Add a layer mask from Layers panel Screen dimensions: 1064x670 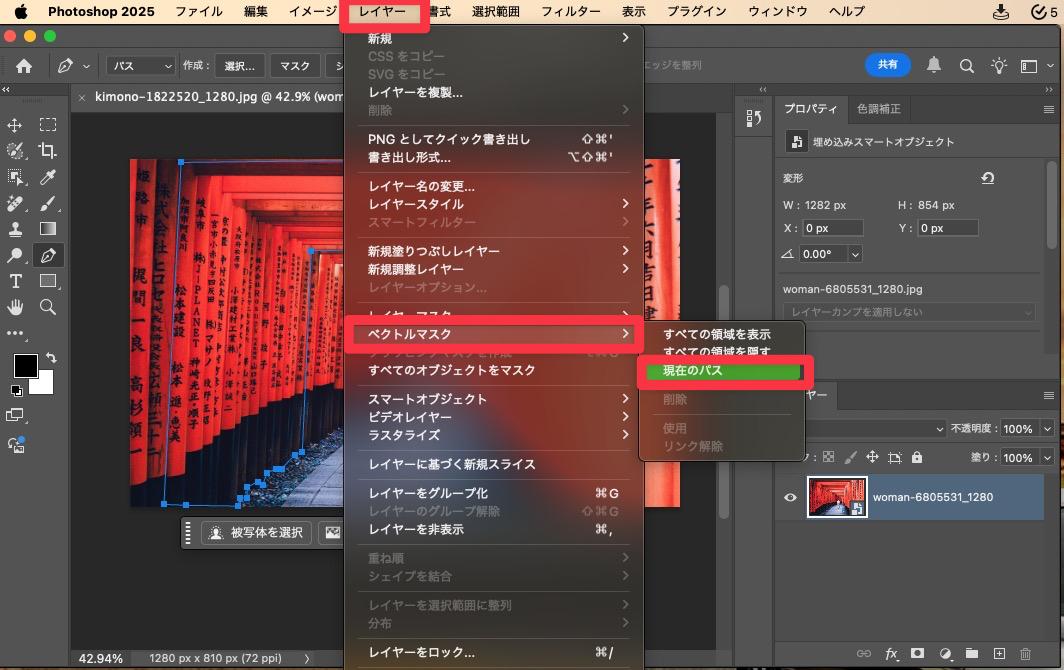pos(917,653)
